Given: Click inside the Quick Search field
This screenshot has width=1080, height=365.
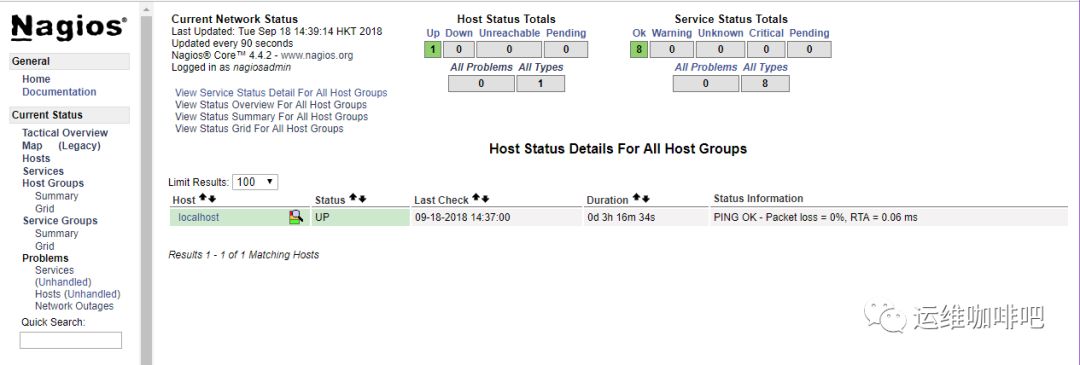Looking at the screenshot, I should pyautogui.click(x=70, y=340).
